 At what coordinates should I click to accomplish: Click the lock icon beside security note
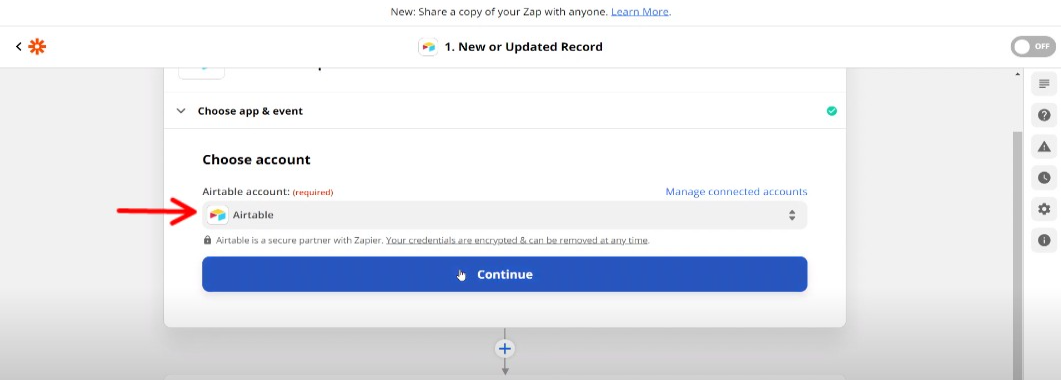pos(208,240)
